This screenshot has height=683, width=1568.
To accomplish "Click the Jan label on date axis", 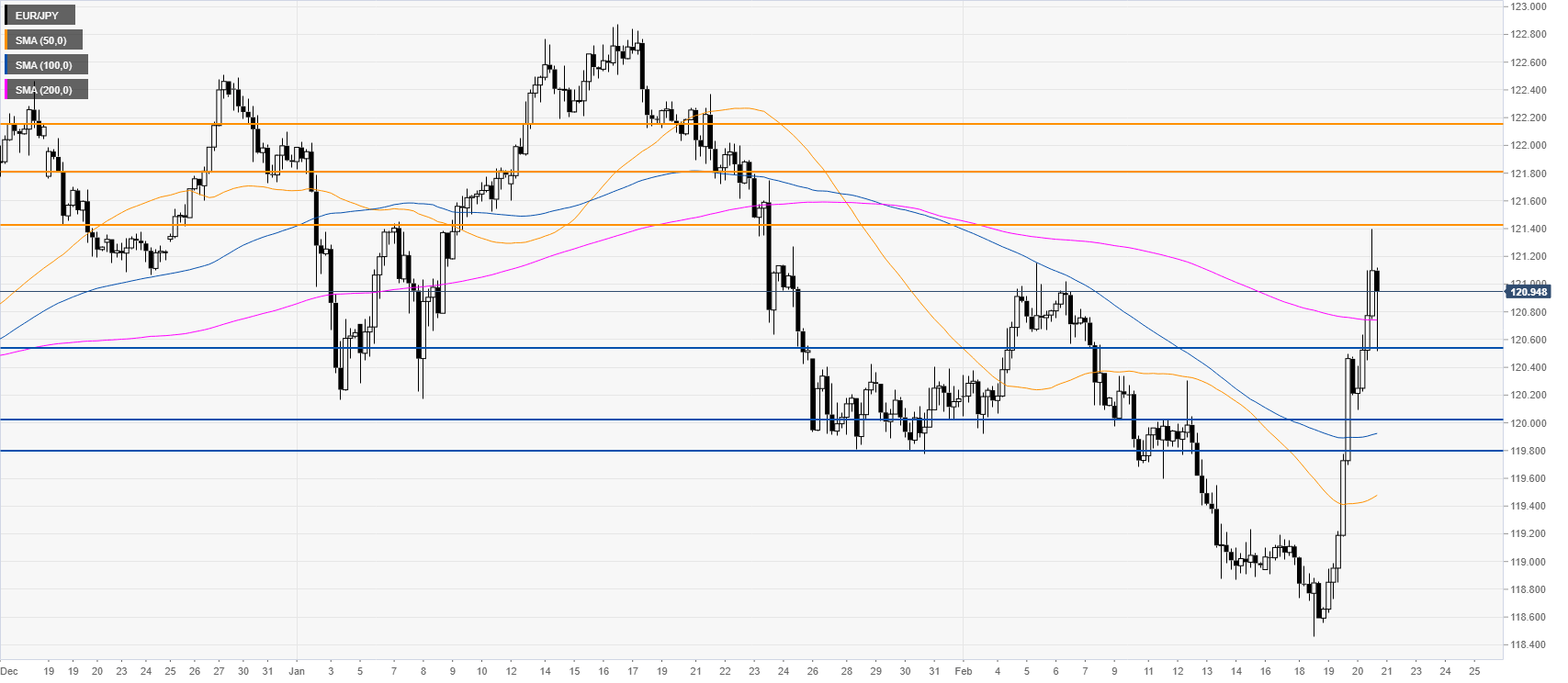I will point(296,671).
